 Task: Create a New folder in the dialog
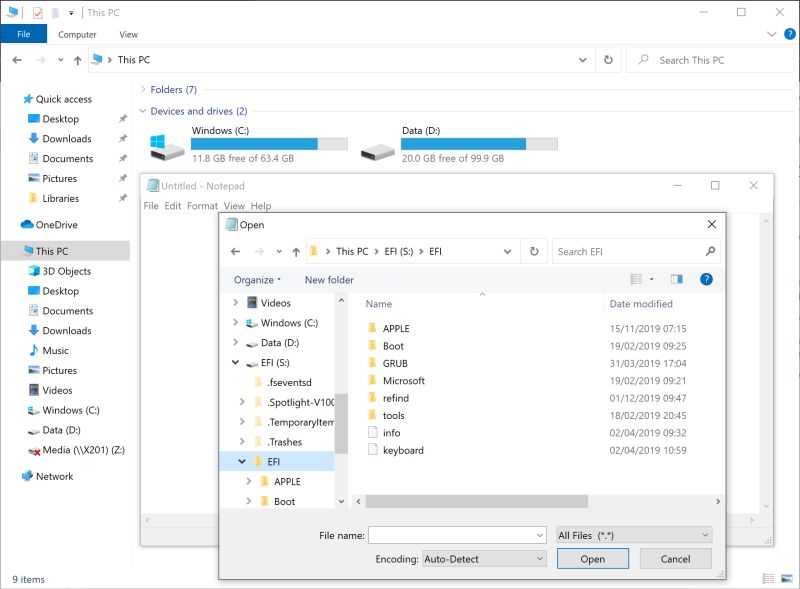pyautogui.click(x=330, y=280)
